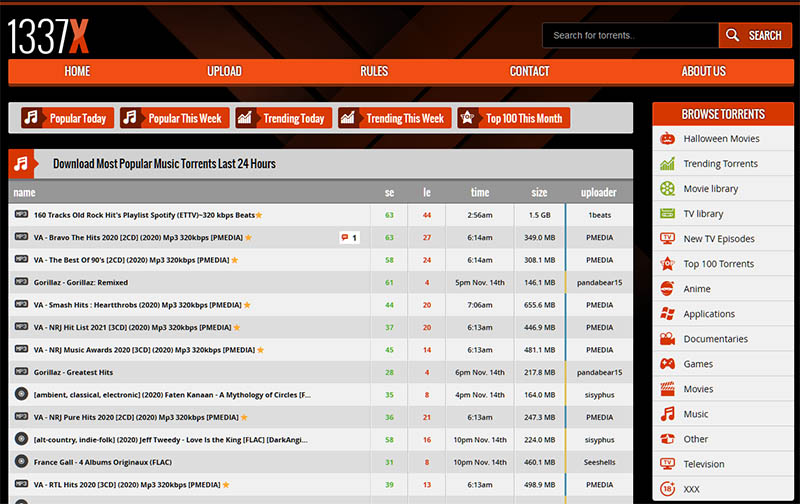
Task: Switch to Popular Today tab
Action: pos(67,118)
